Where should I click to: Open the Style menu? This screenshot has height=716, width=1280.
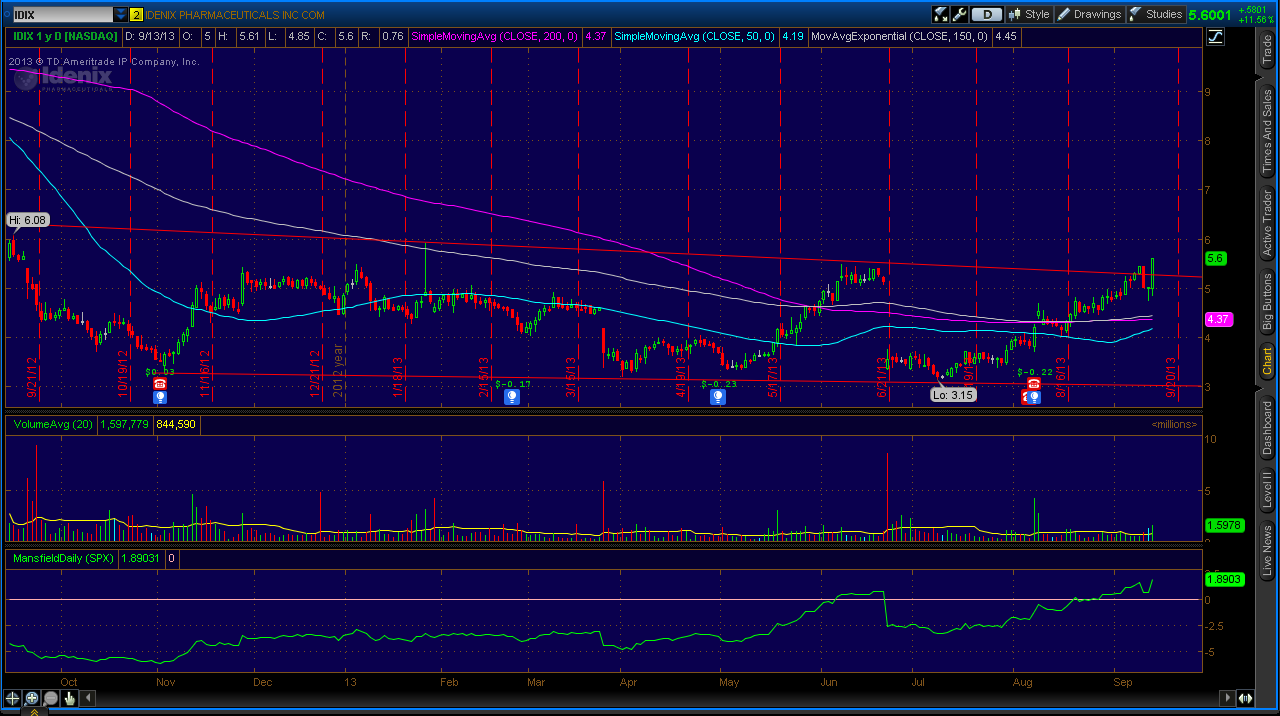click(x=1029, y=14)
